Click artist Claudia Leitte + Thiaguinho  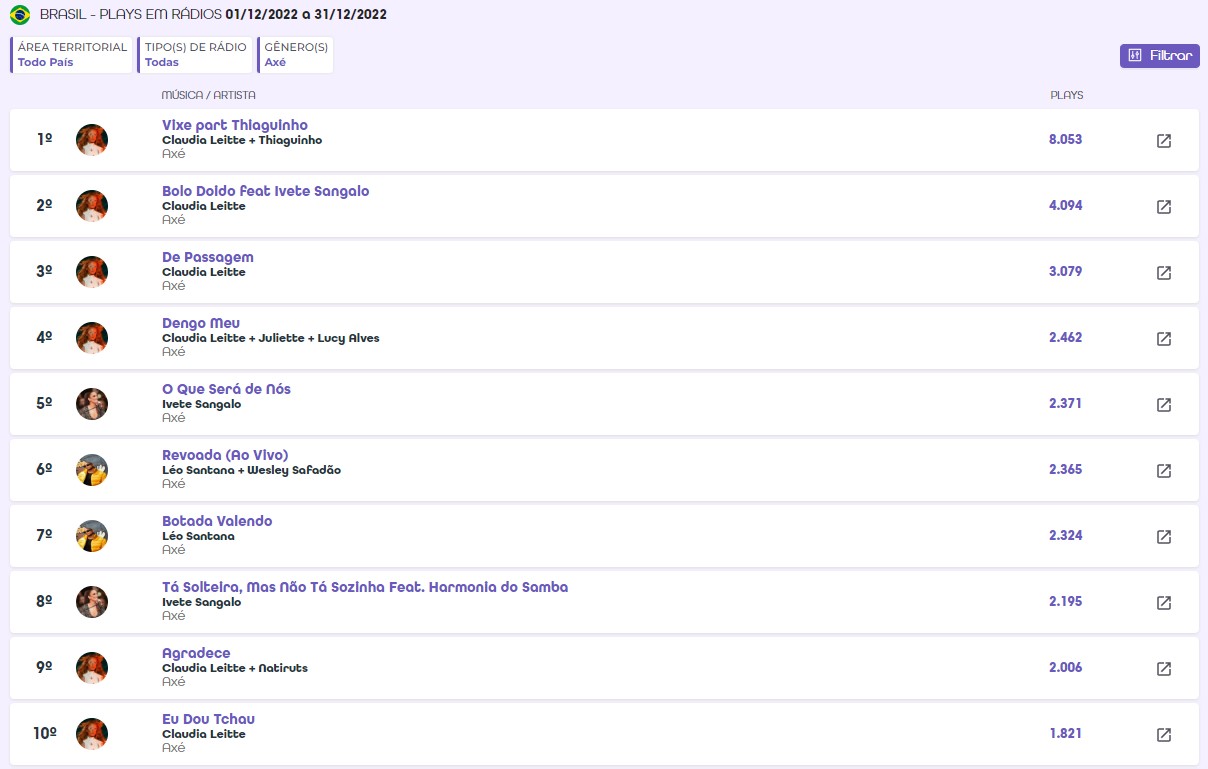click(x=242, y=140)
